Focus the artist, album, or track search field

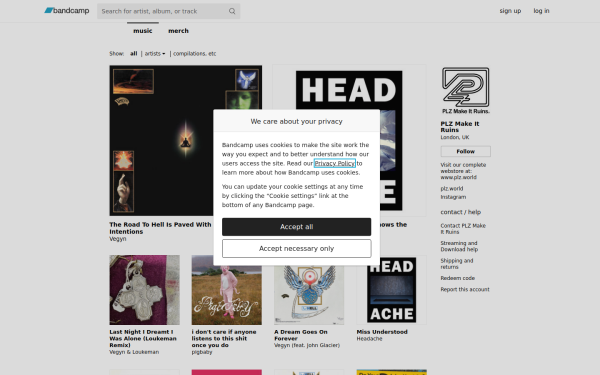168,11
